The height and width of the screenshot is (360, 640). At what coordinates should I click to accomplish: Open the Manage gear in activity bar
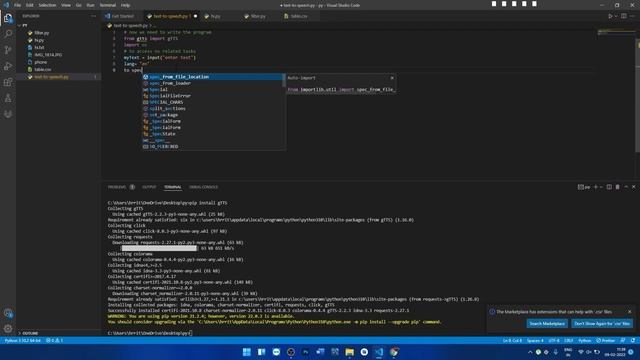point(8,329)
